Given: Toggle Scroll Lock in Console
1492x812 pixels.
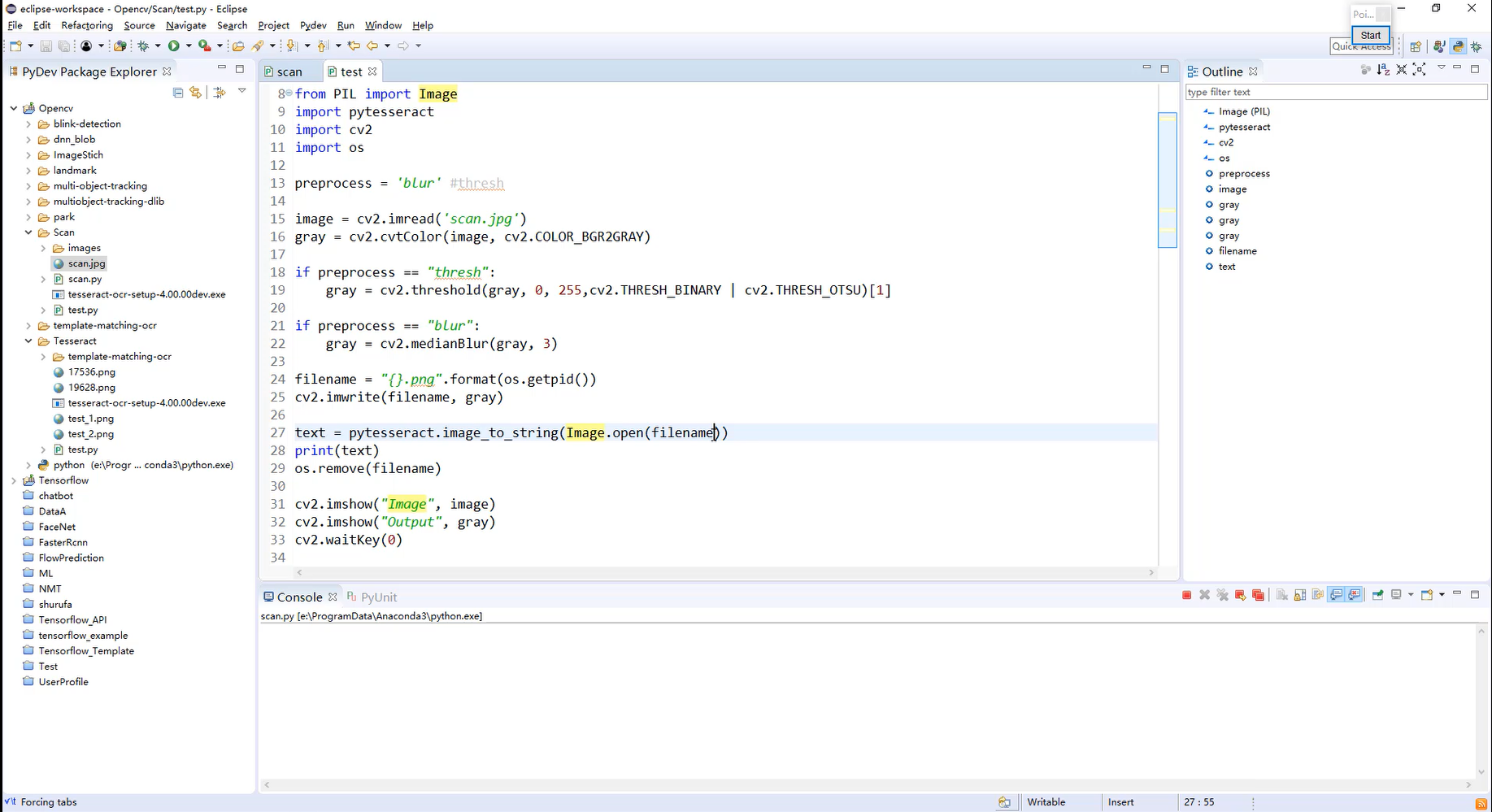Looking at the screenshot, I should pyautogui.click(x=1300, y=595).
